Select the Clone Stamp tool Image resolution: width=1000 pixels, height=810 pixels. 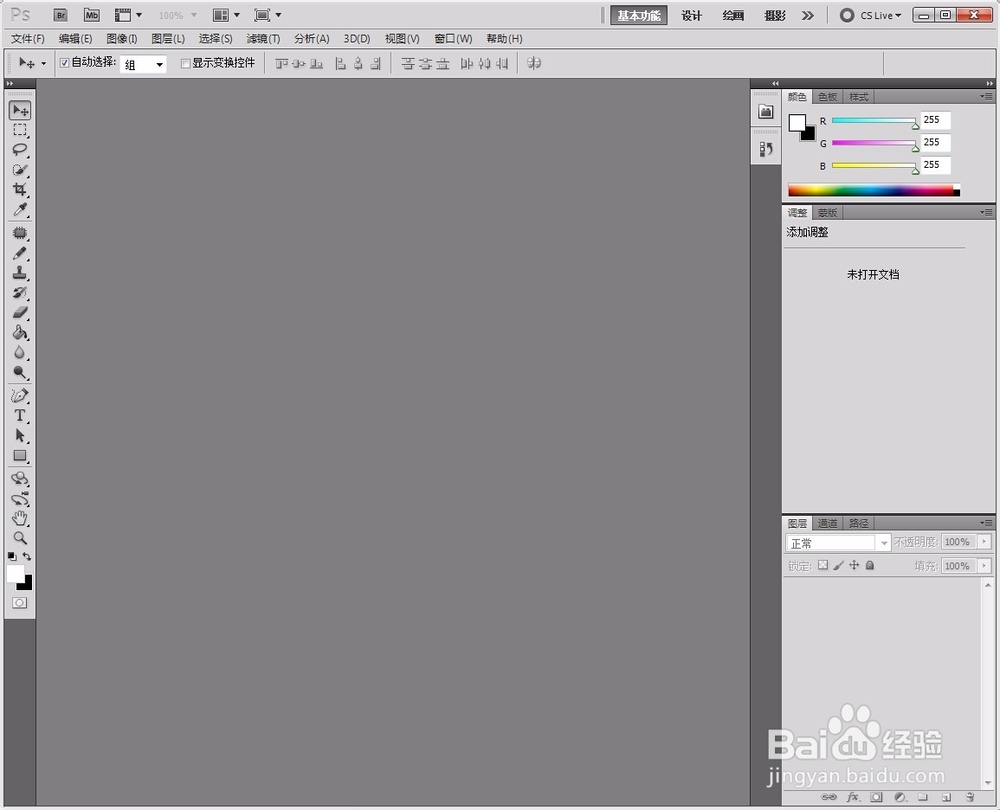[x=20, y=273]
